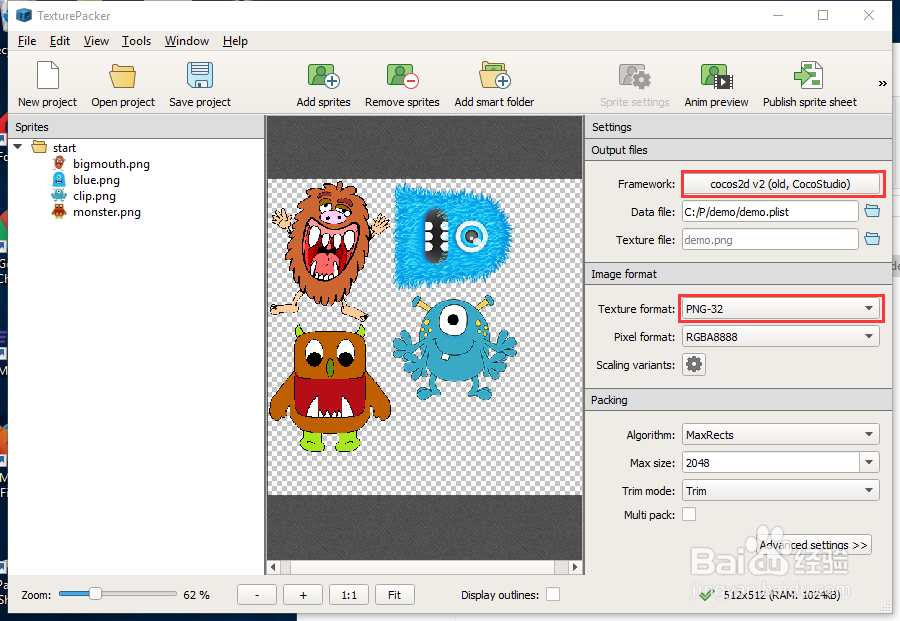Open the Algorithm dropdown
The height and width of the screenshot is (621, 900).
[x=781, y=434]
